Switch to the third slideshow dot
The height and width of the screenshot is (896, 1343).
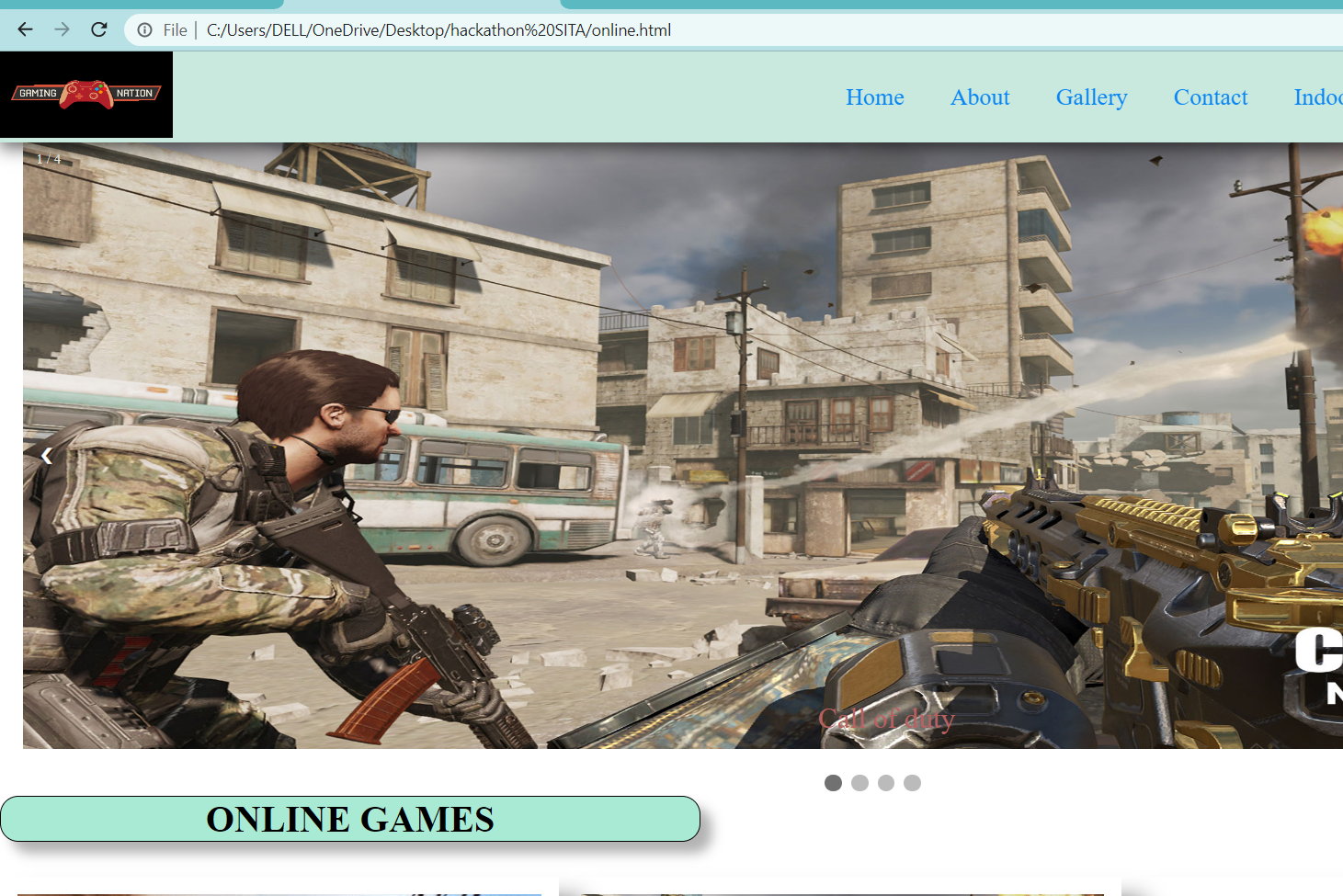[886, 783]
